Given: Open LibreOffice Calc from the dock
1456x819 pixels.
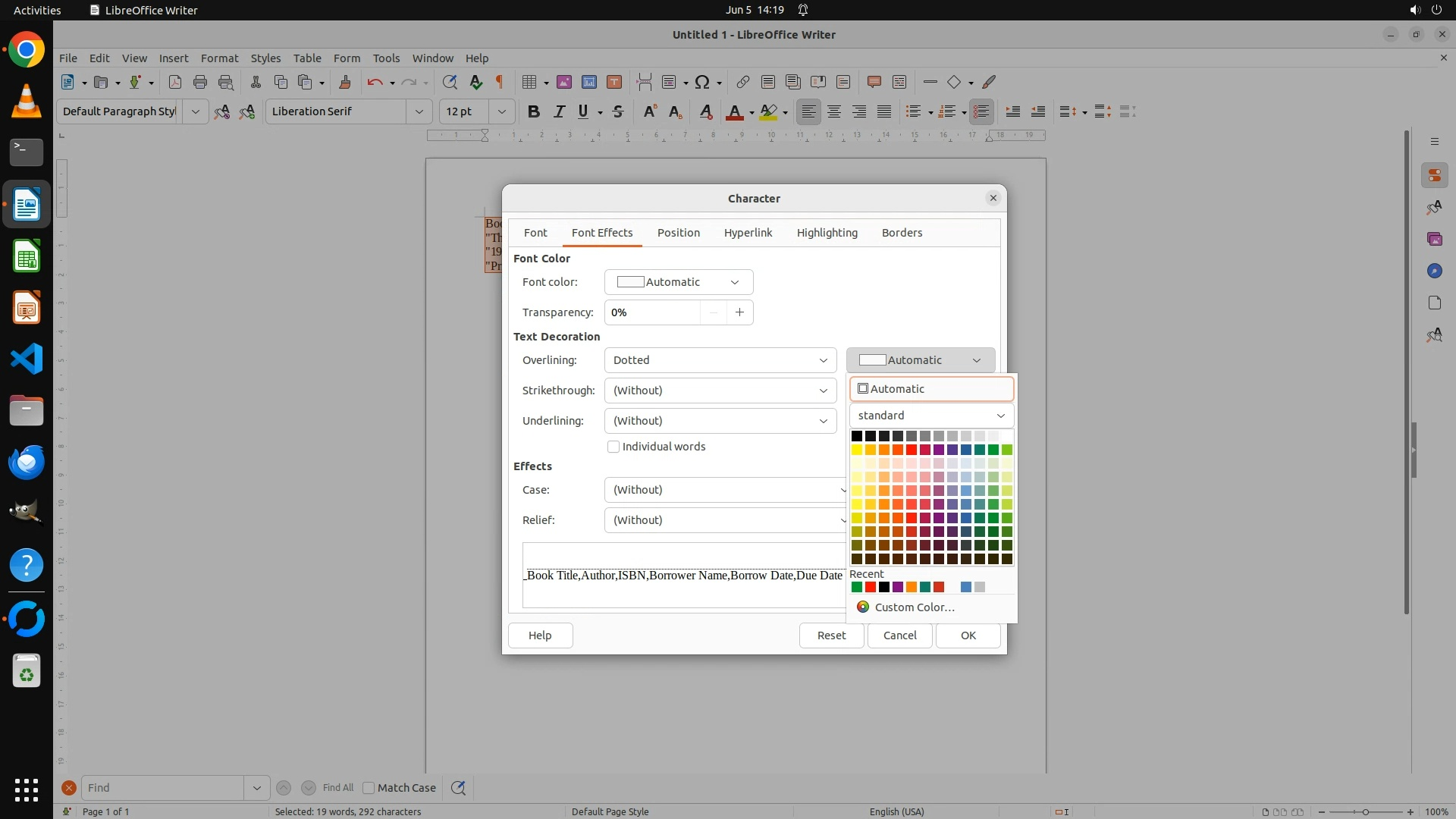Looking at the screenshot, I should coord(27,256).
